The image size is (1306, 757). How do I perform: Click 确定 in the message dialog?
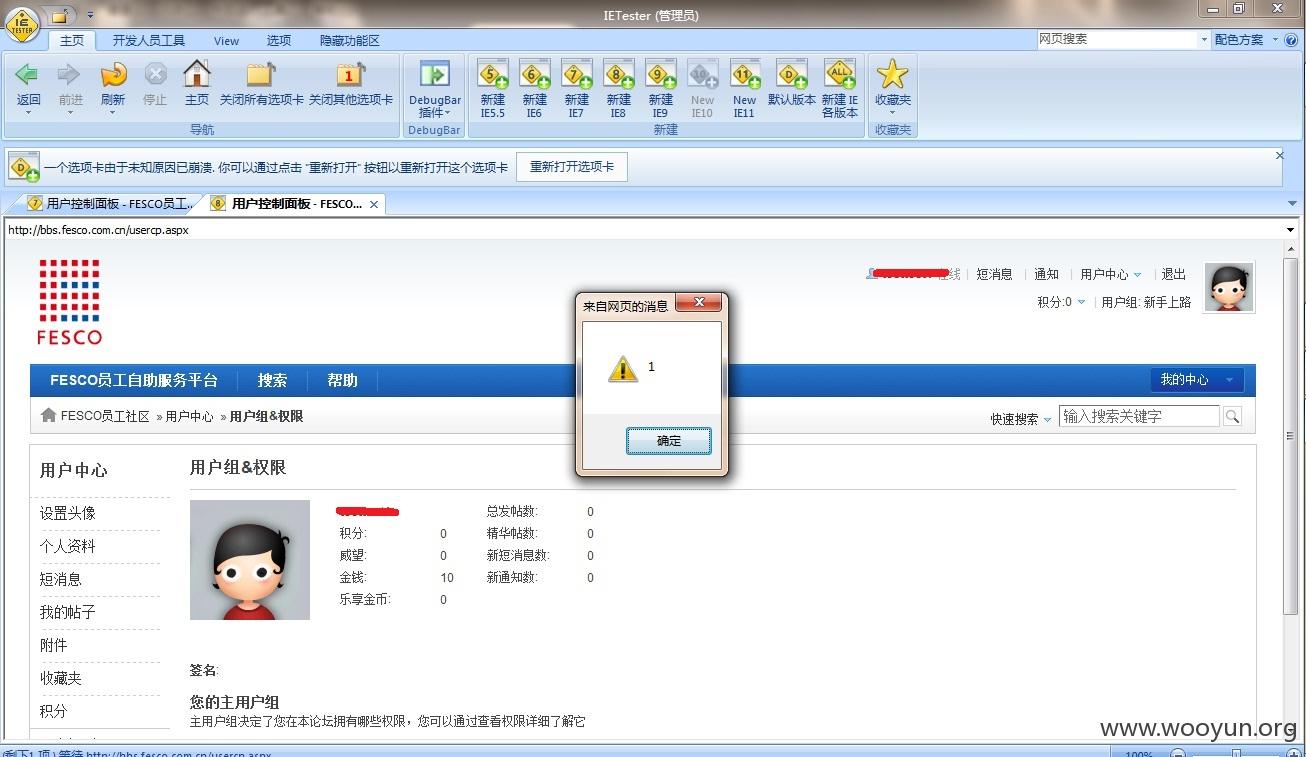[669, 441]
